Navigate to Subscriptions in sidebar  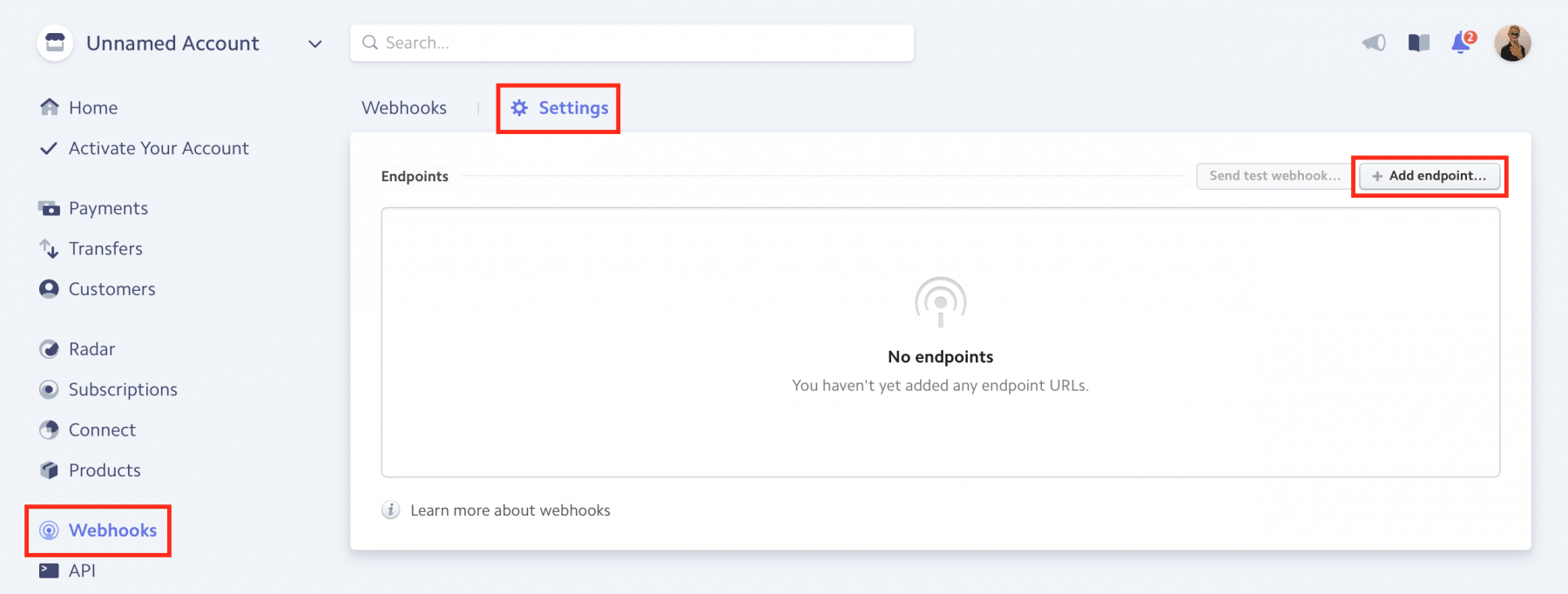pyautogui.click(x=123, y=389)
